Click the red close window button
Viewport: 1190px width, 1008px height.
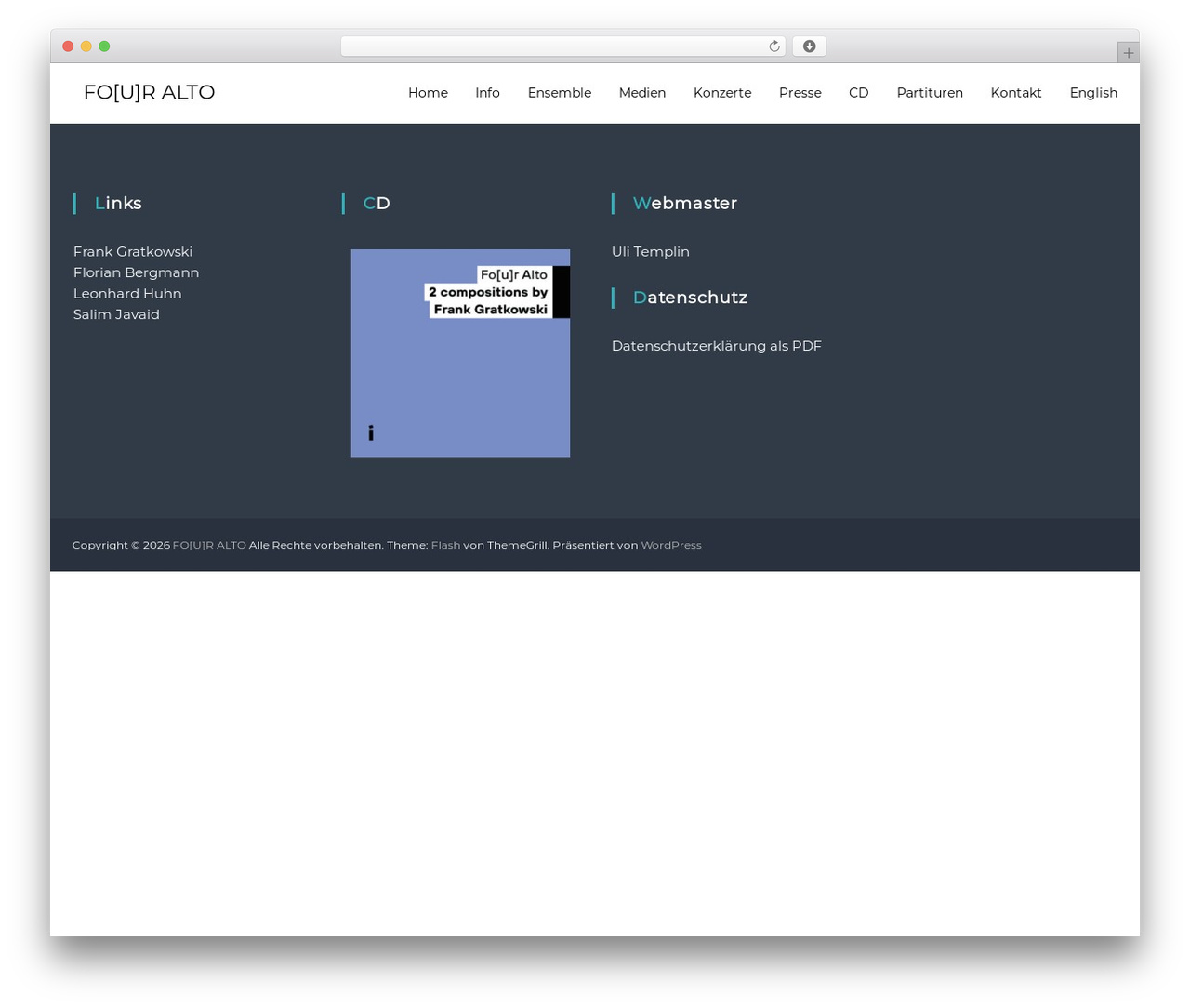[68, 46]
